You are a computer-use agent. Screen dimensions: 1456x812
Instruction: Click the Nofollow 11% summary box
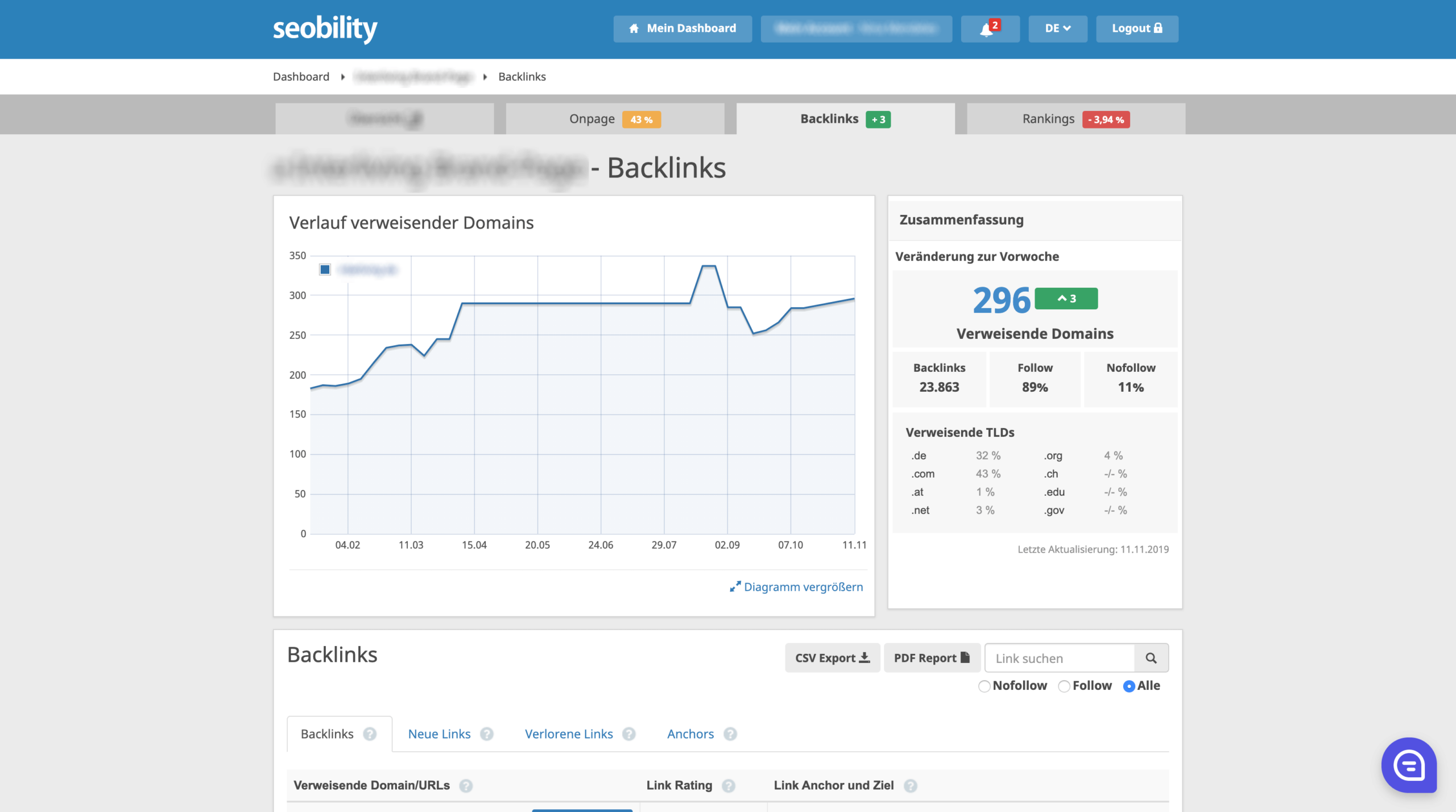point(1131,378)
